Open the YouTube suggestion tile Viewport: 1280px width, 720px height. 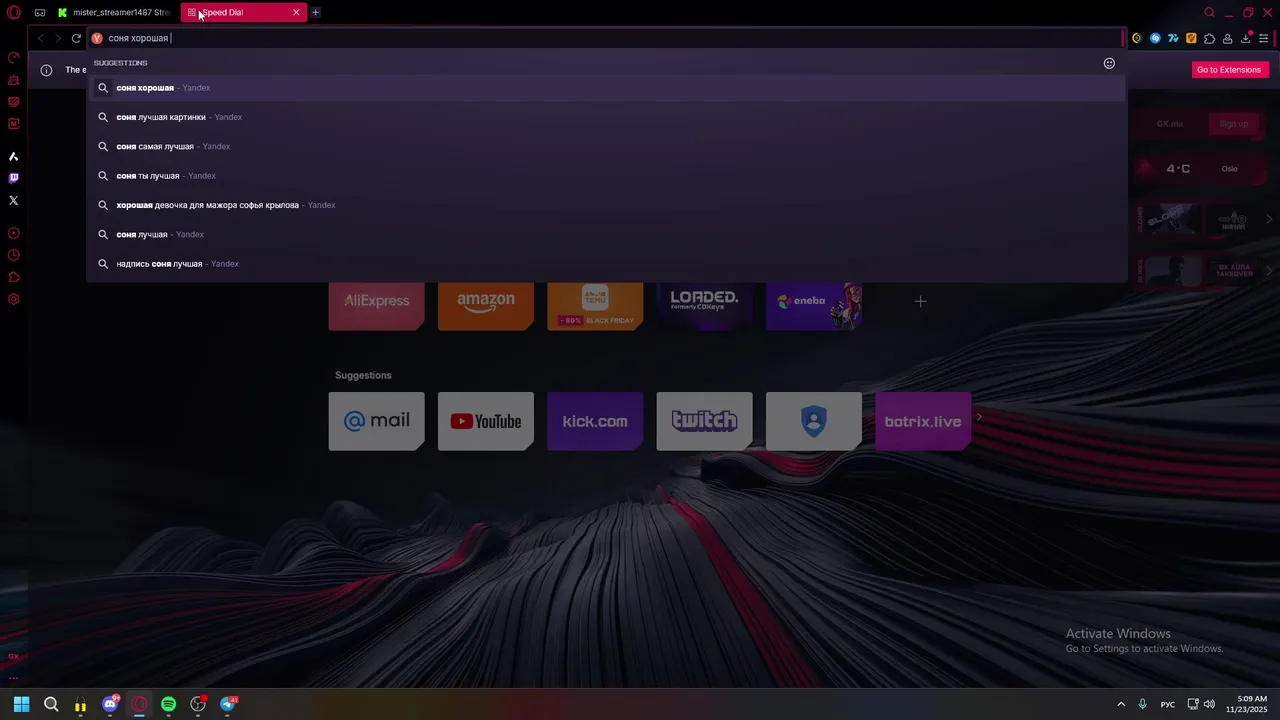pos(486,421)
